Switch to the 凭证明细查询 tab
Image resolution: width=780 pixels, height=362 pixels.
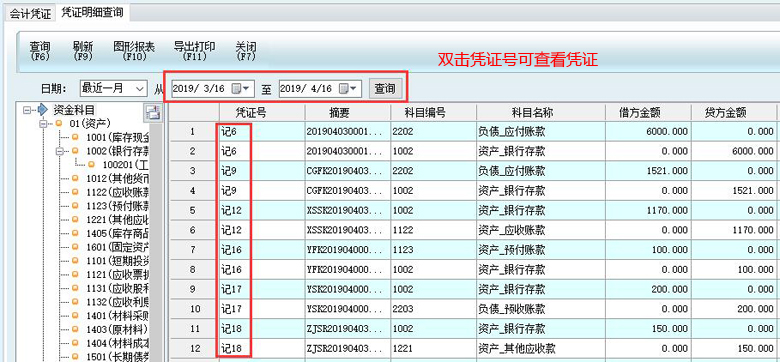(x=92, y=12)
